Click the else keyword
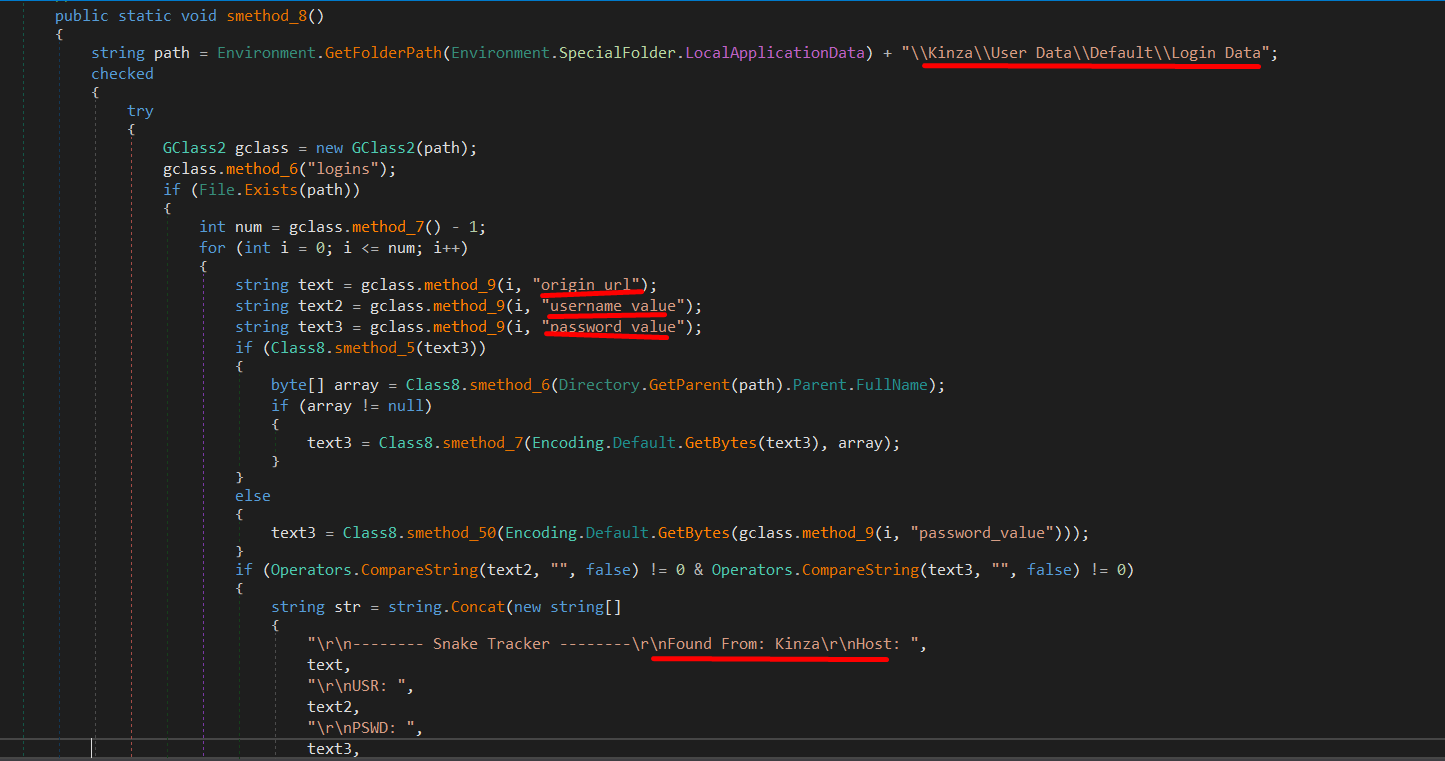 click(253, 496)
